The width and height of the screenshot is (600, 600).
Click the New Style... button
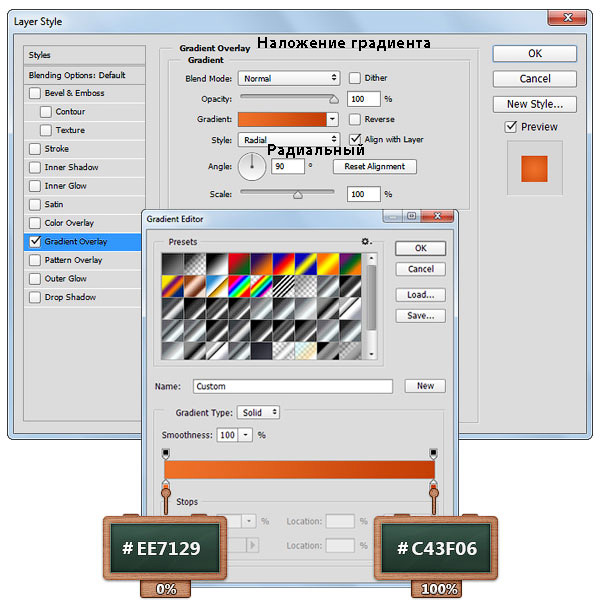[x=535, y=104]
